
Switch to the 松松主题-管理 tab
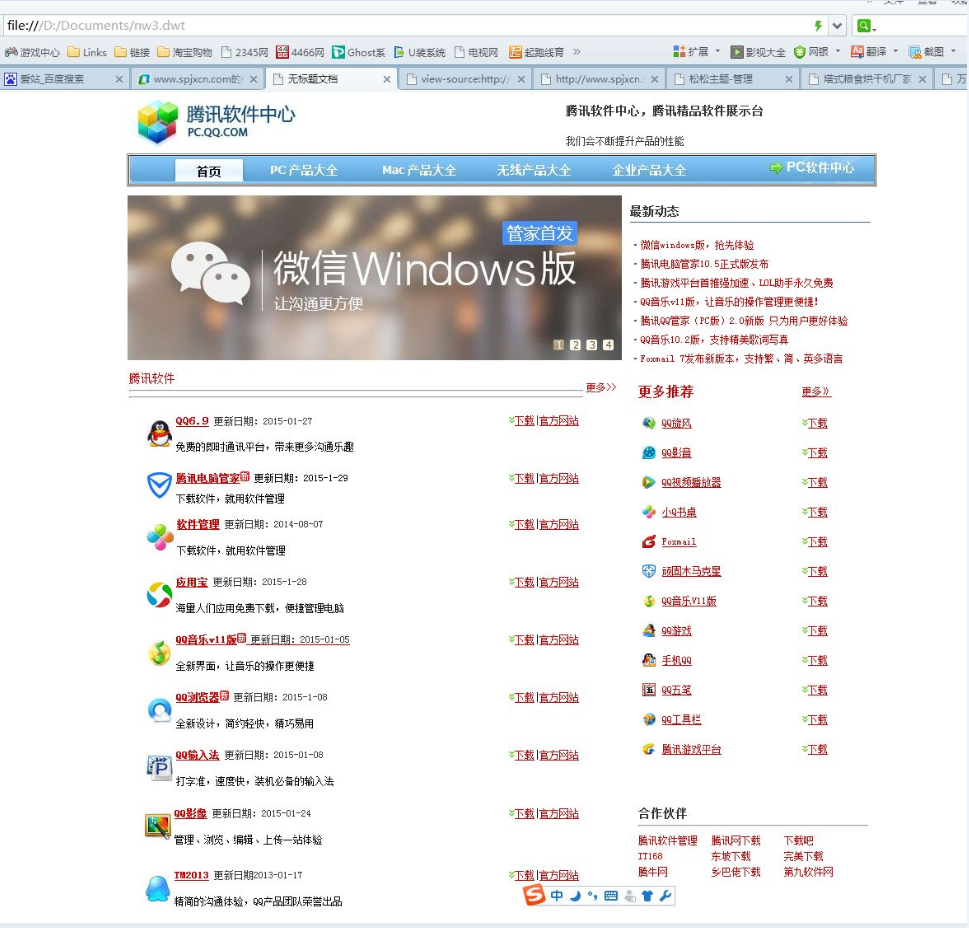point(723,79)
